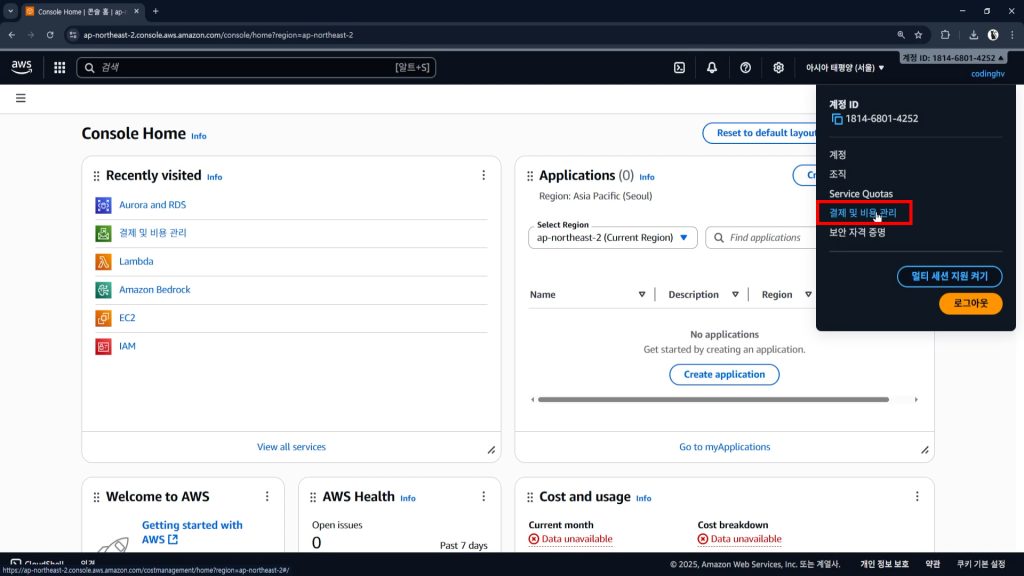The width and height of the screenshot is (1024, 576).
Task: Click the Create application button
Action: coord(724,374)
